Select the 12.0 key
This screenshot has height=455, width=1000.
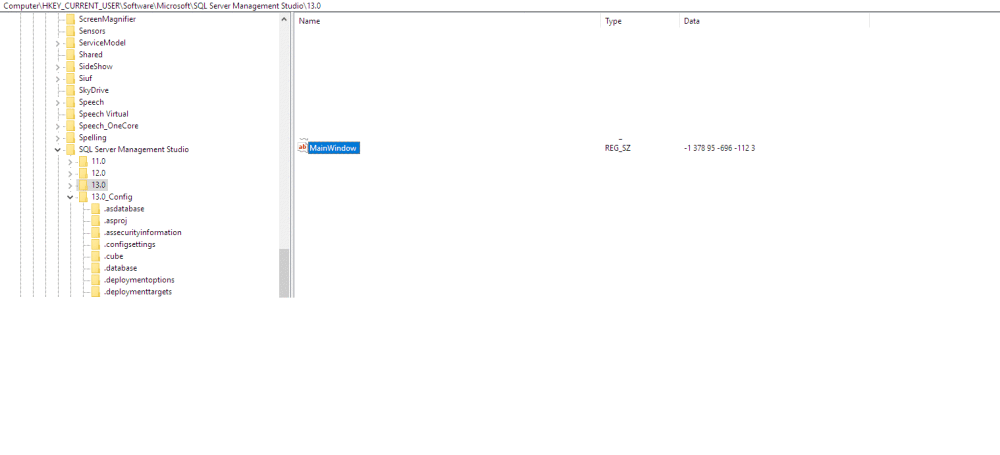coord(98,174)
